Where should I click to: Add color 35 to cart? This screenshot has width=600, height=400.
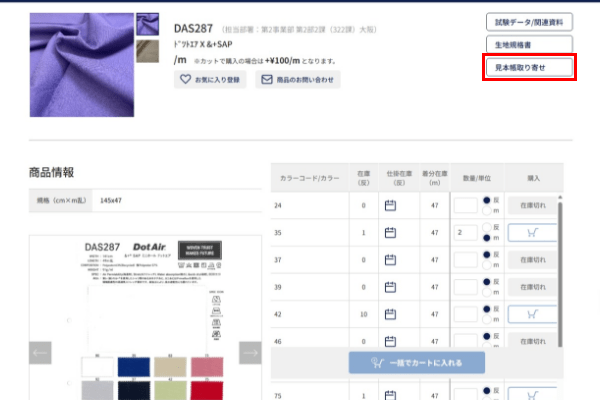click(x=532, y=234)
